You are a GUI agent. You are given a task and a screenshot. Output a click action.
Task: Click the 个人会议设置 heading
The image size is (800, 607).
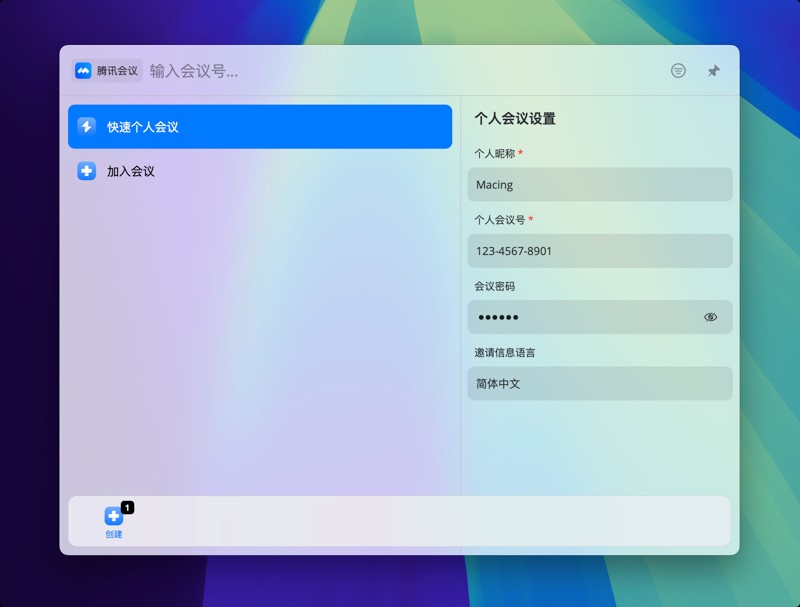click(x=515, y=119)
